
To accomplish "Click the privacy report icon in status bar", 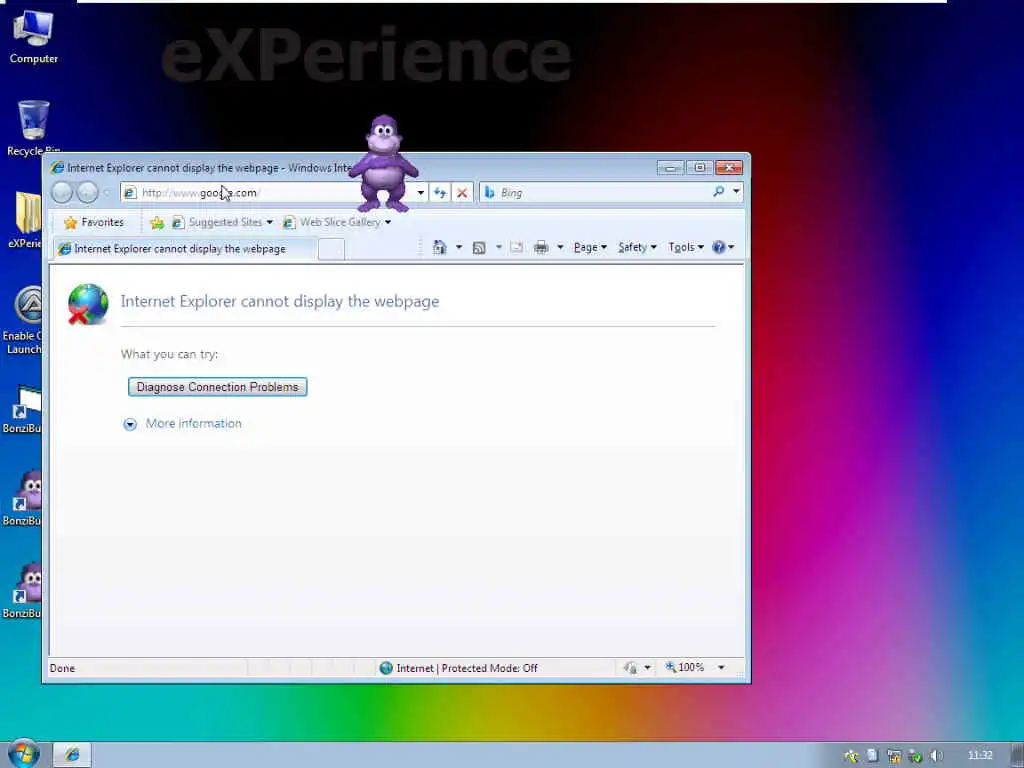I will [x=631, y=667].
